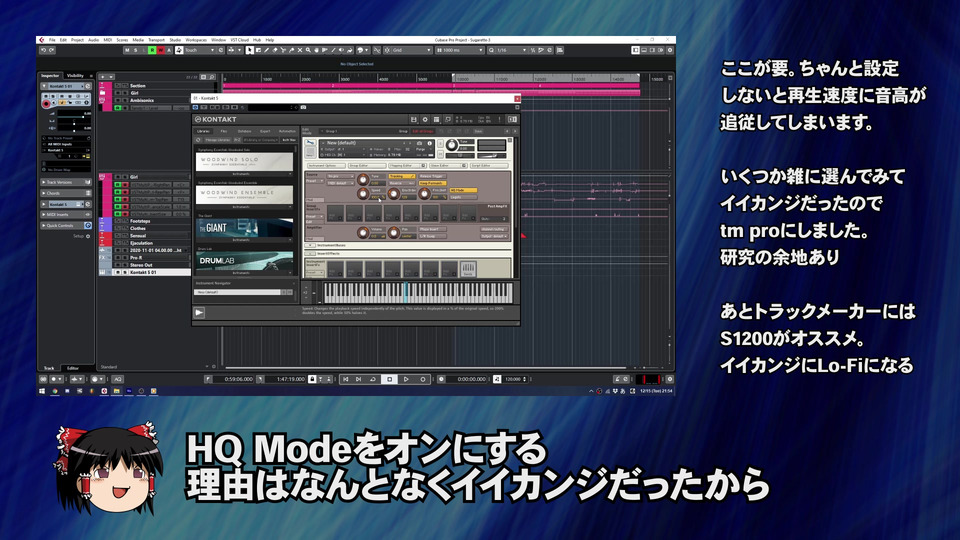The height and width of the screenshot is (540, 960).
Task: Click the track search magnifier icon
Action: 212,77
